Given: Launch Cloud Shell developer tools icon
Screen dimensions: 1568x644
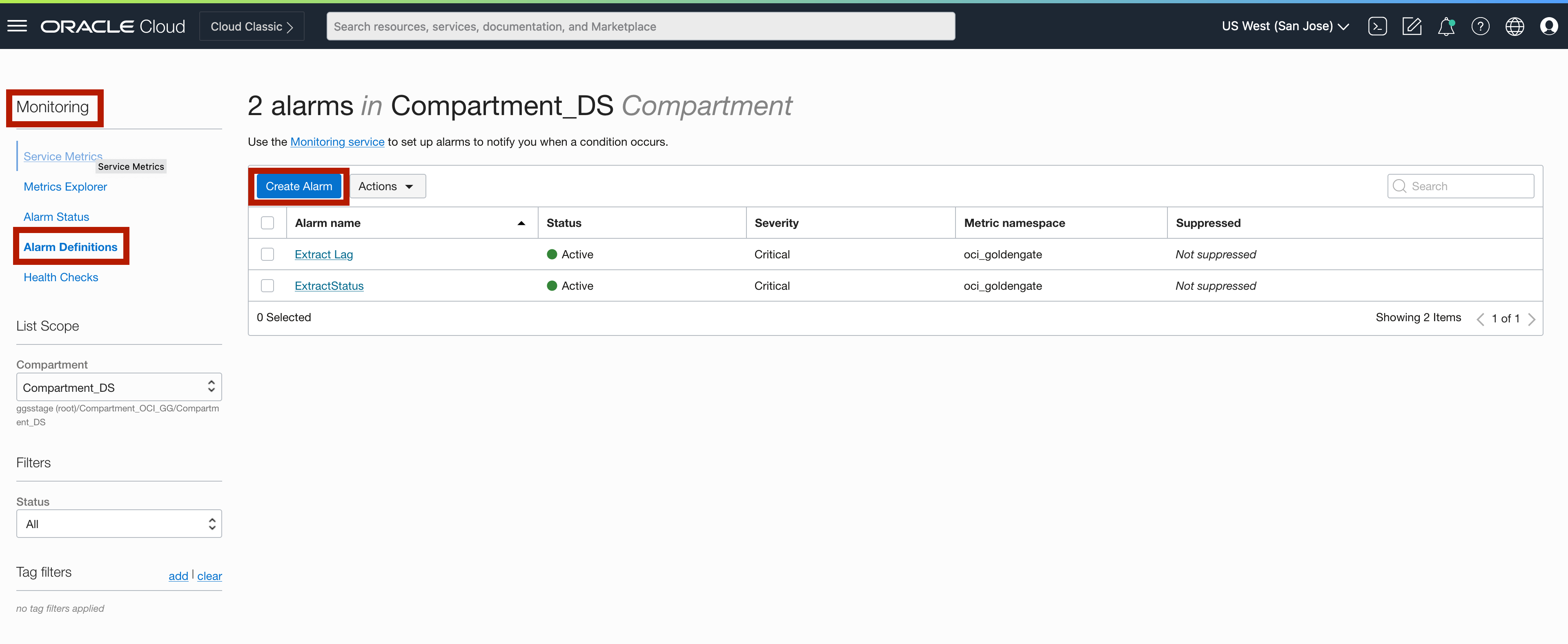Looking at the screenshot, I should [1377, 26].
